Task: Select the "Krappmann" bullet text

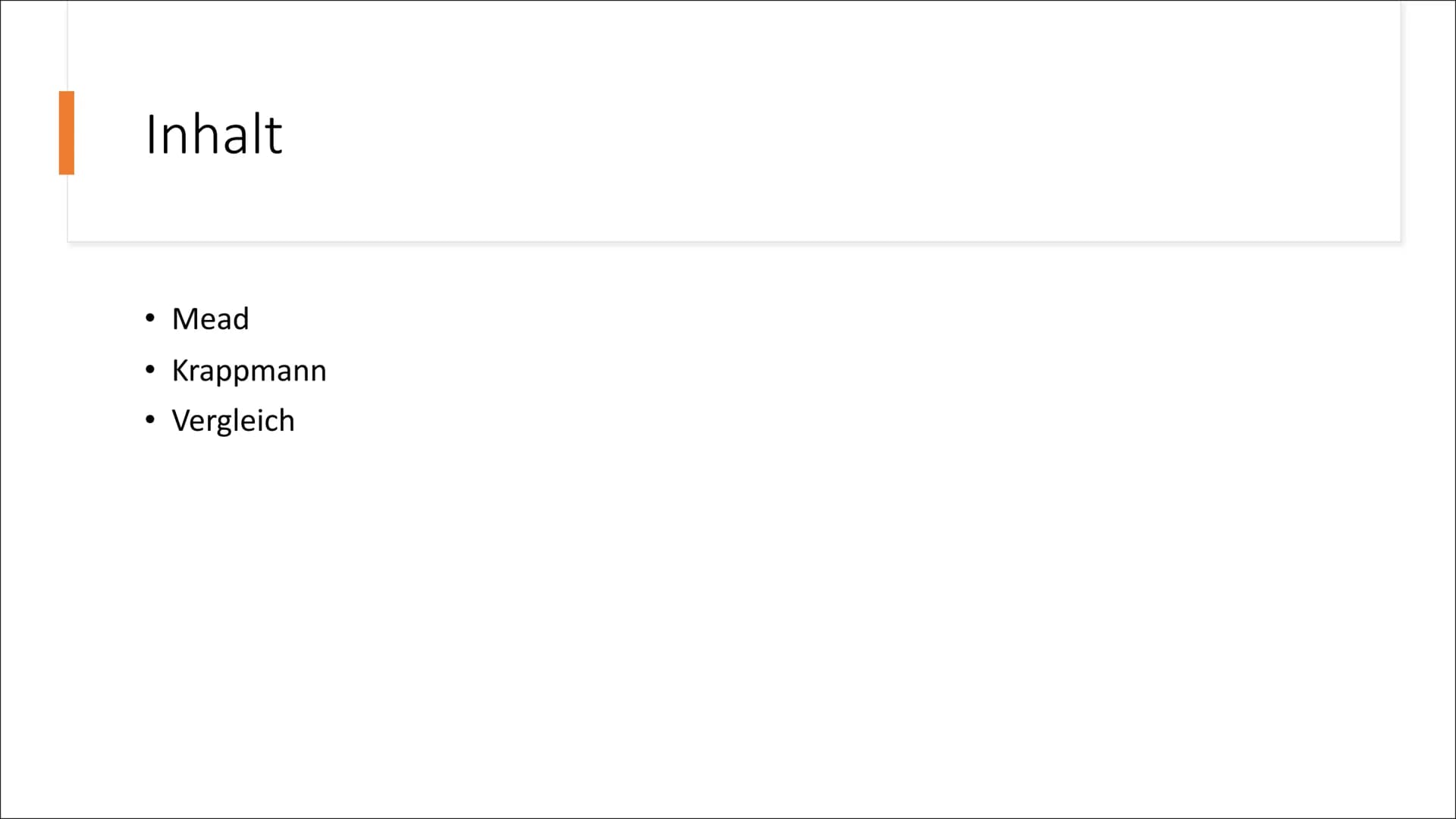Action: 249,370
